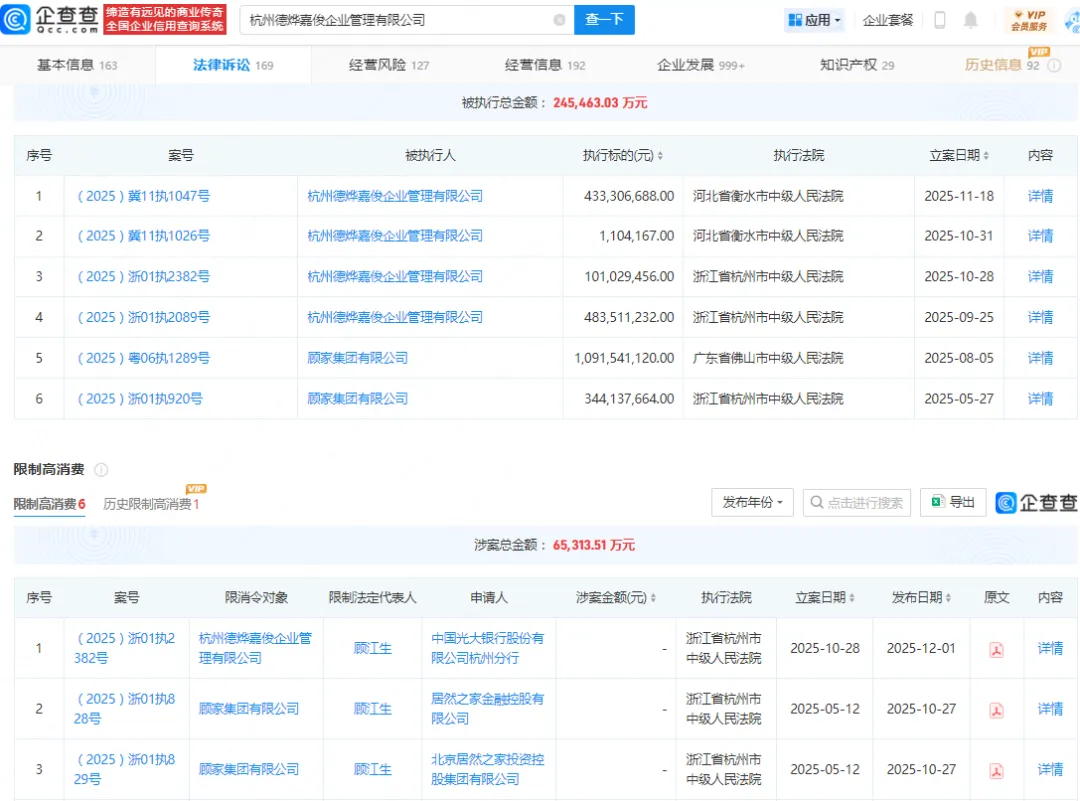The image size is (1080, 801).
Task: Click the mobile phone app icon
Action: 940,20
